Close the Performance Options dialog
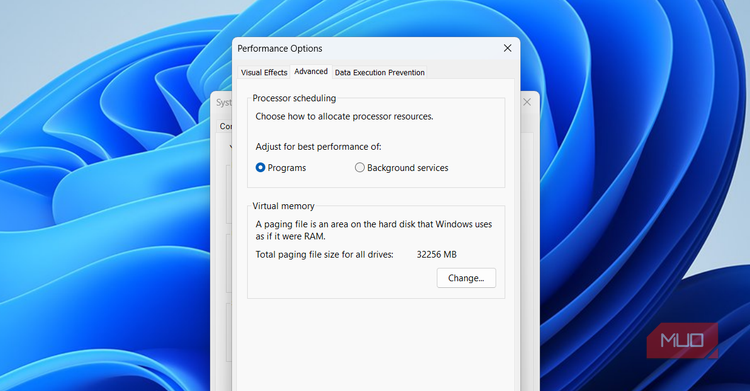The width and height of the screenshot is (750, 391). [507, 48]
